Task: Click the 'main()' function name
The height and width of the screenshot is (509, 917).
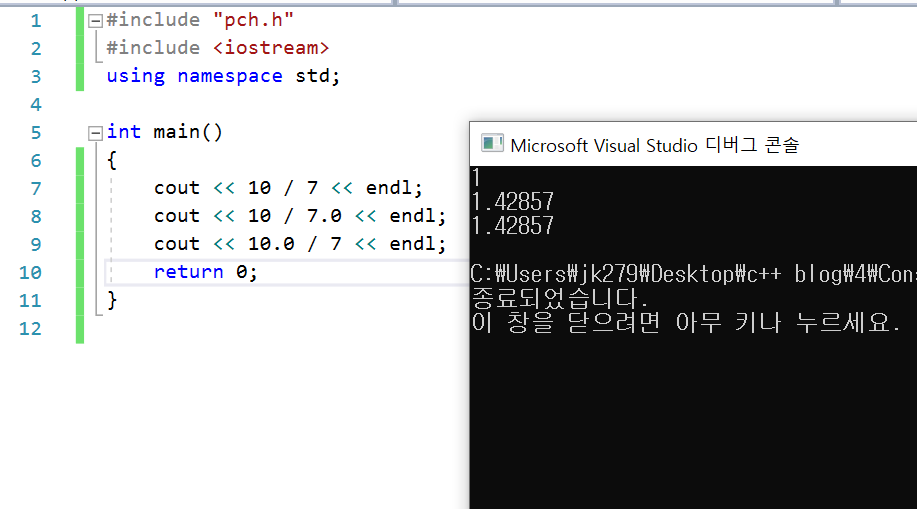Action: point(188,132)
